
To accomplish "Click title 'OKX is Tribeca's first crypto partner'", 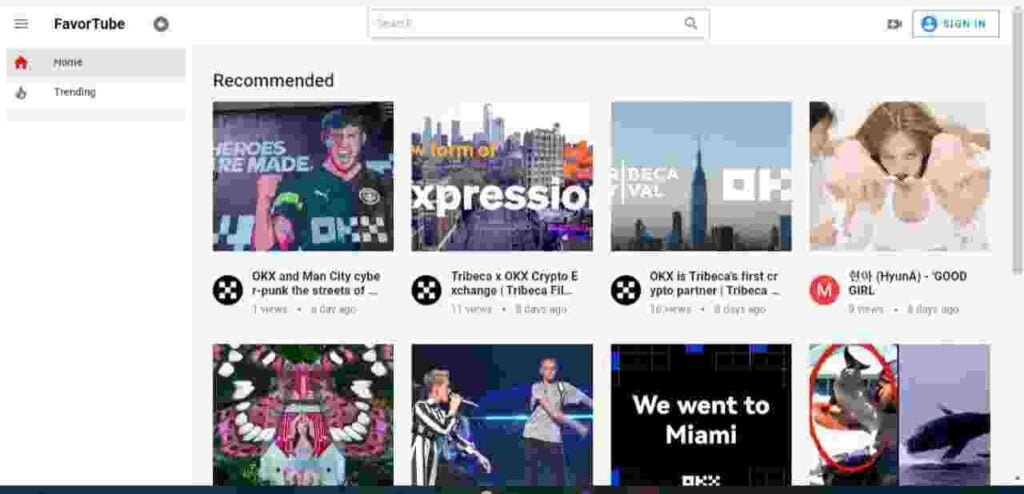I will (714, 283).
